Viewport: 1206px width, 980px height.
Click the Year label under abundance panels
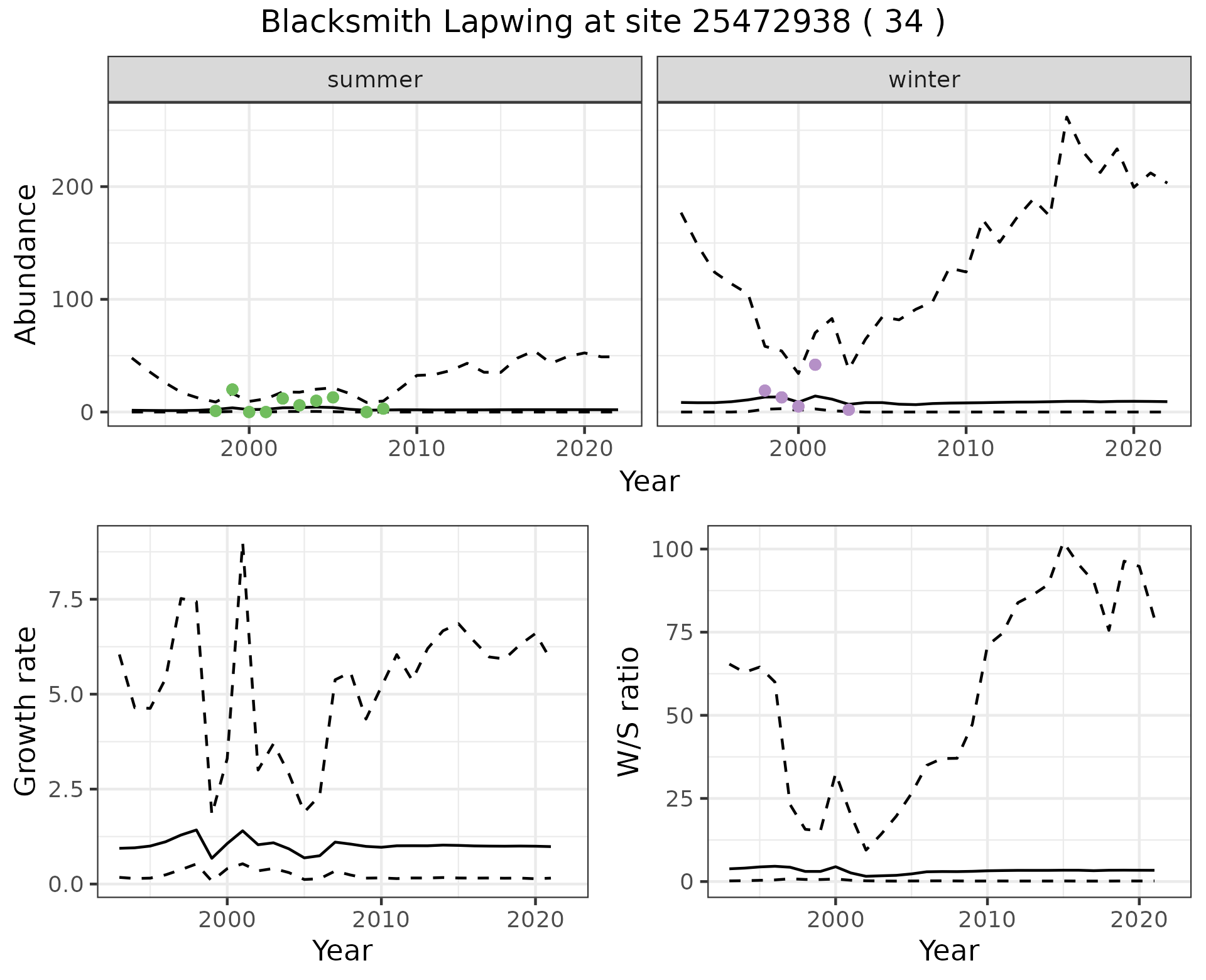[x=649, y=482]
